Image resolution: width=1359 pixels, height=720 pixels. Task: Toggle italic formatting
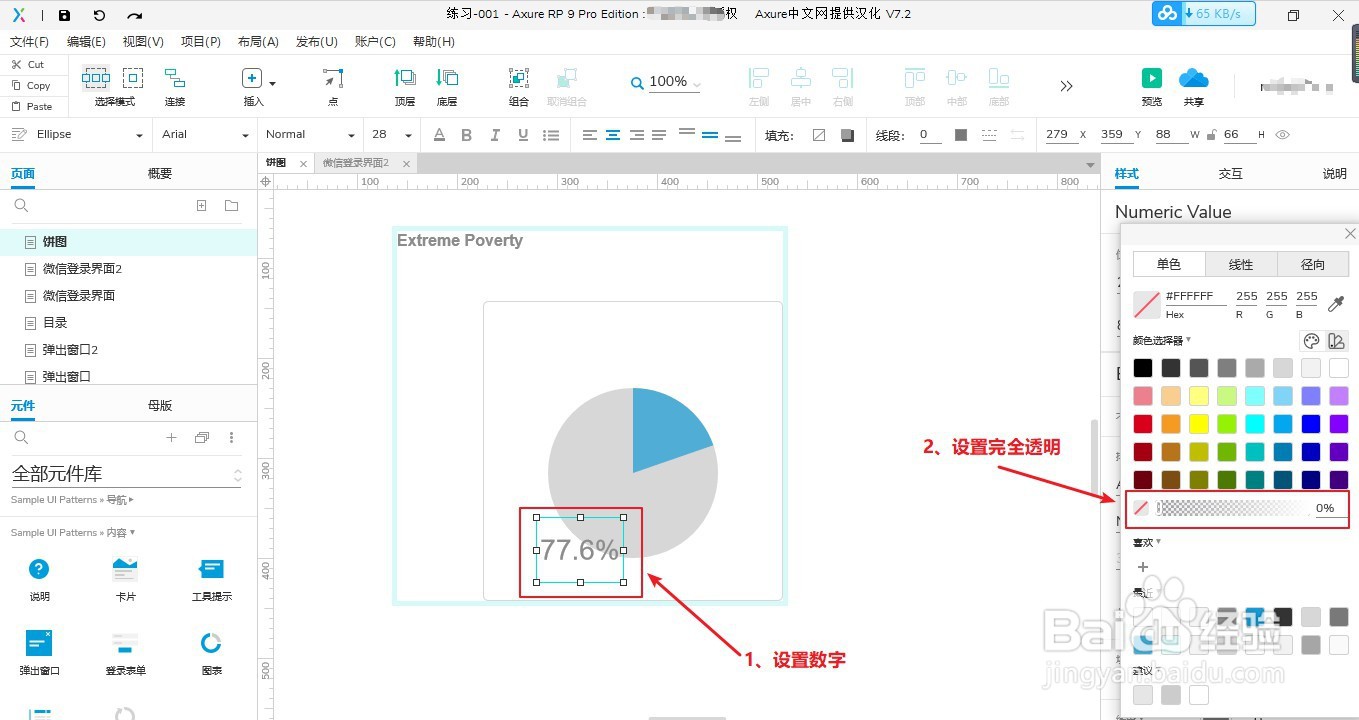494,135
